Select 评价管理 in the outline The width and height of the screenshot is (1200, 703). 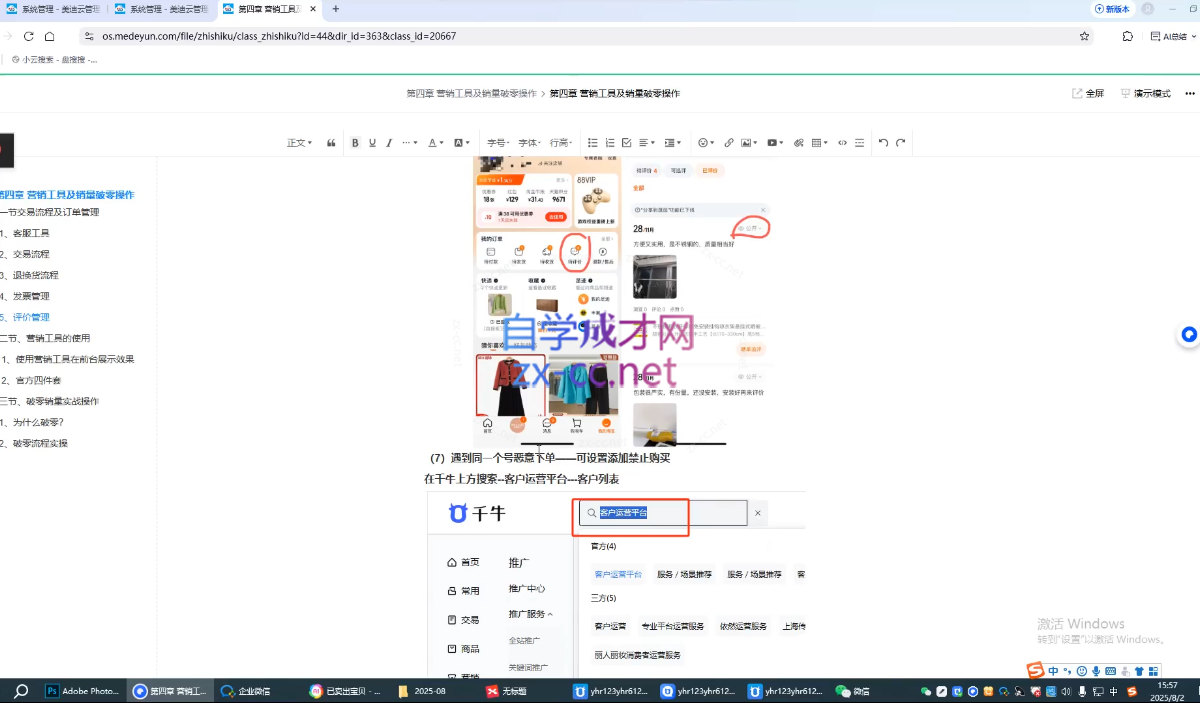[x=27, y=317]
